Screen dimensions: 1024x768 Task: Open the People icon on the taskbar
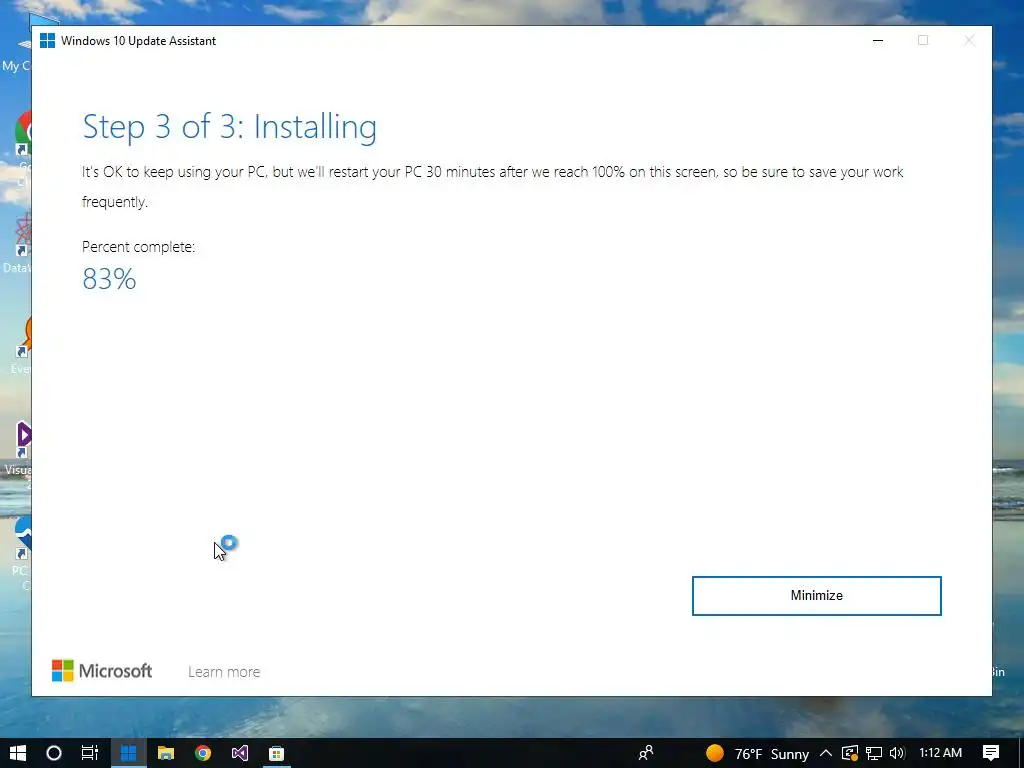click(646, 753)
